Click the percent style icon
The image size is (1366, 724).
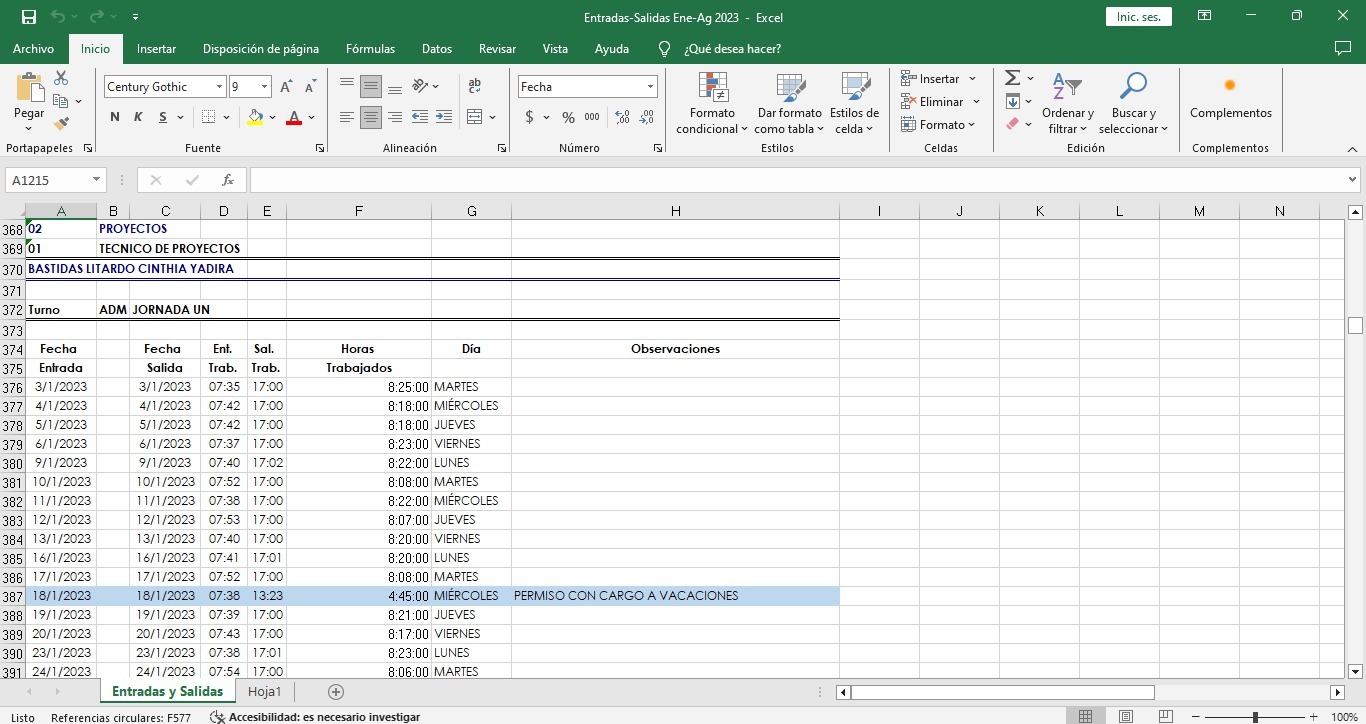pos(568,117)
